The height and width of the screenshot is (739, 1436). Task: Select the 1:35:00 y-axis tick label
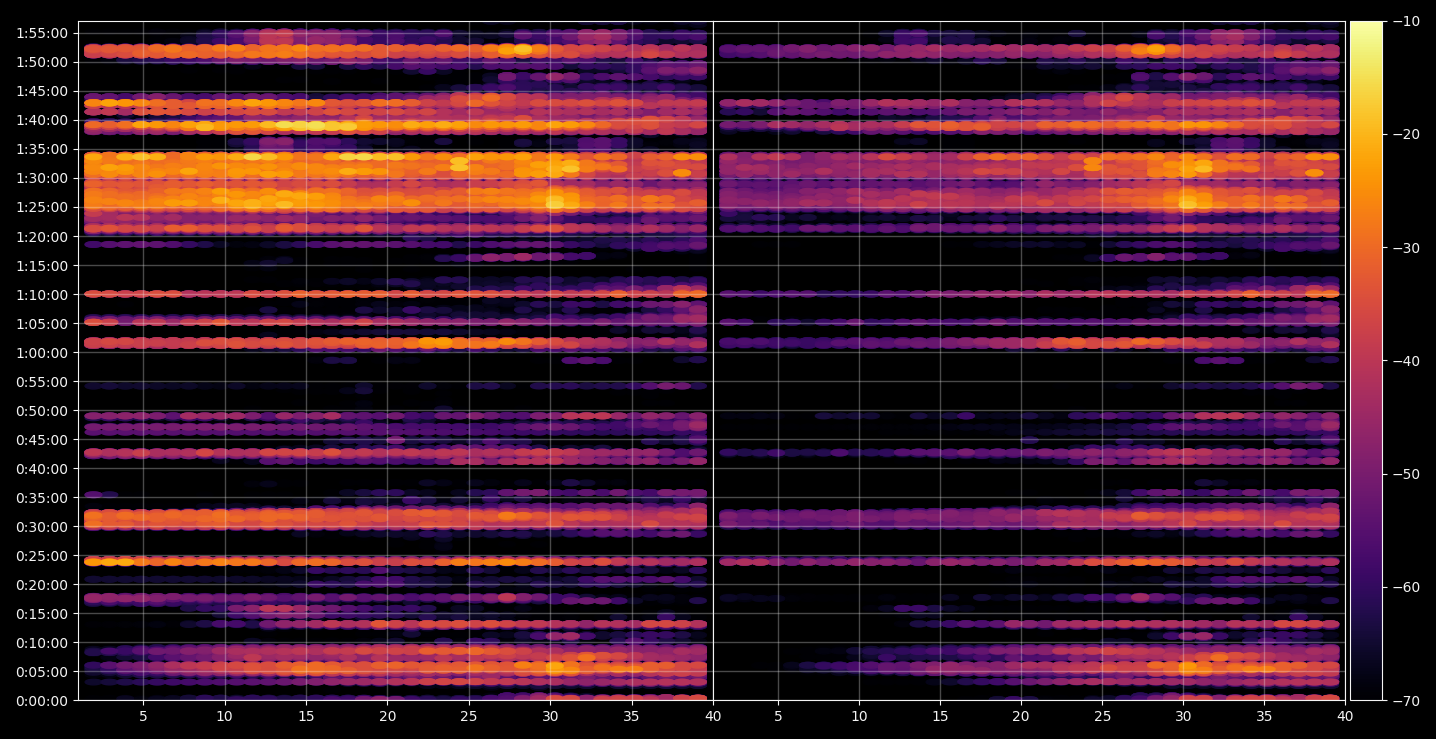42,149
